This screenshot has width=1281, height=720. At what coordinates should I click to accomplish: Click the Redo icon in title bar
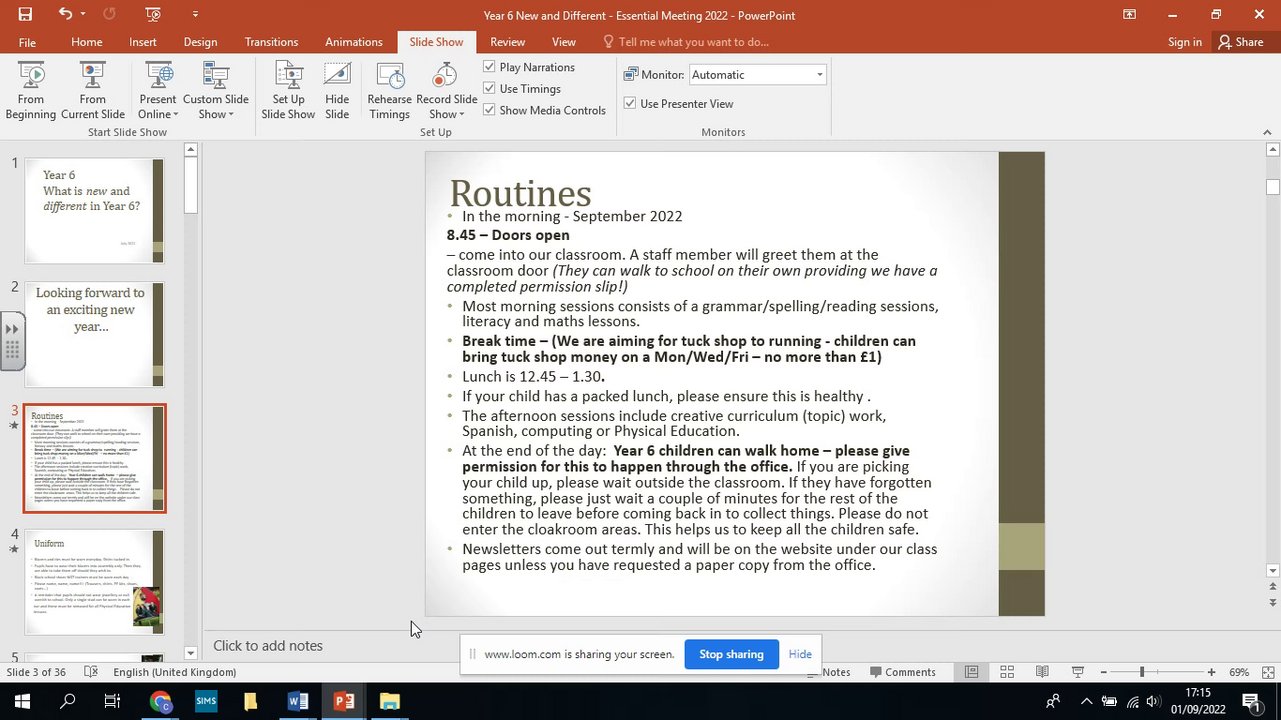[110, 14]
